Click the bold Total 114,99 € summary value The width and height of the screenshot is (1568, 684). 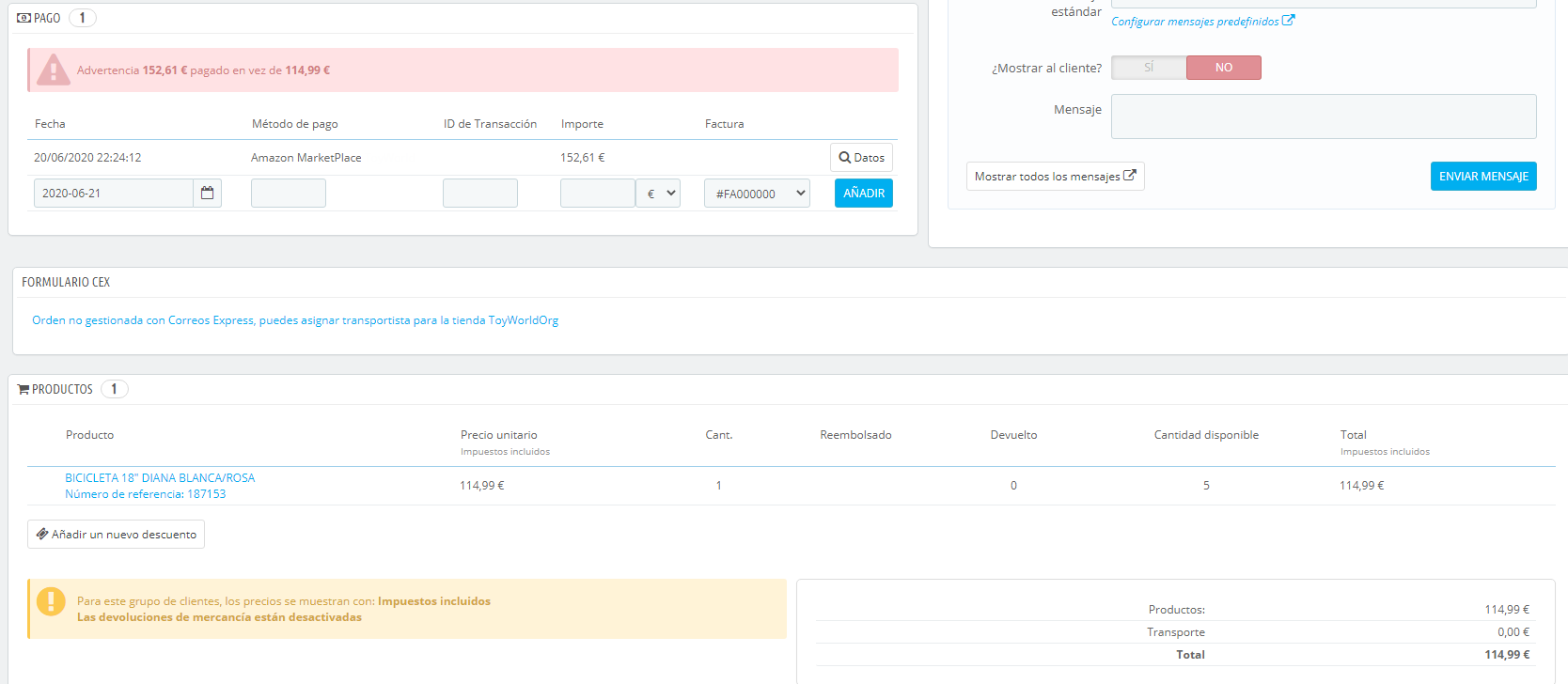pos(1507,655)
